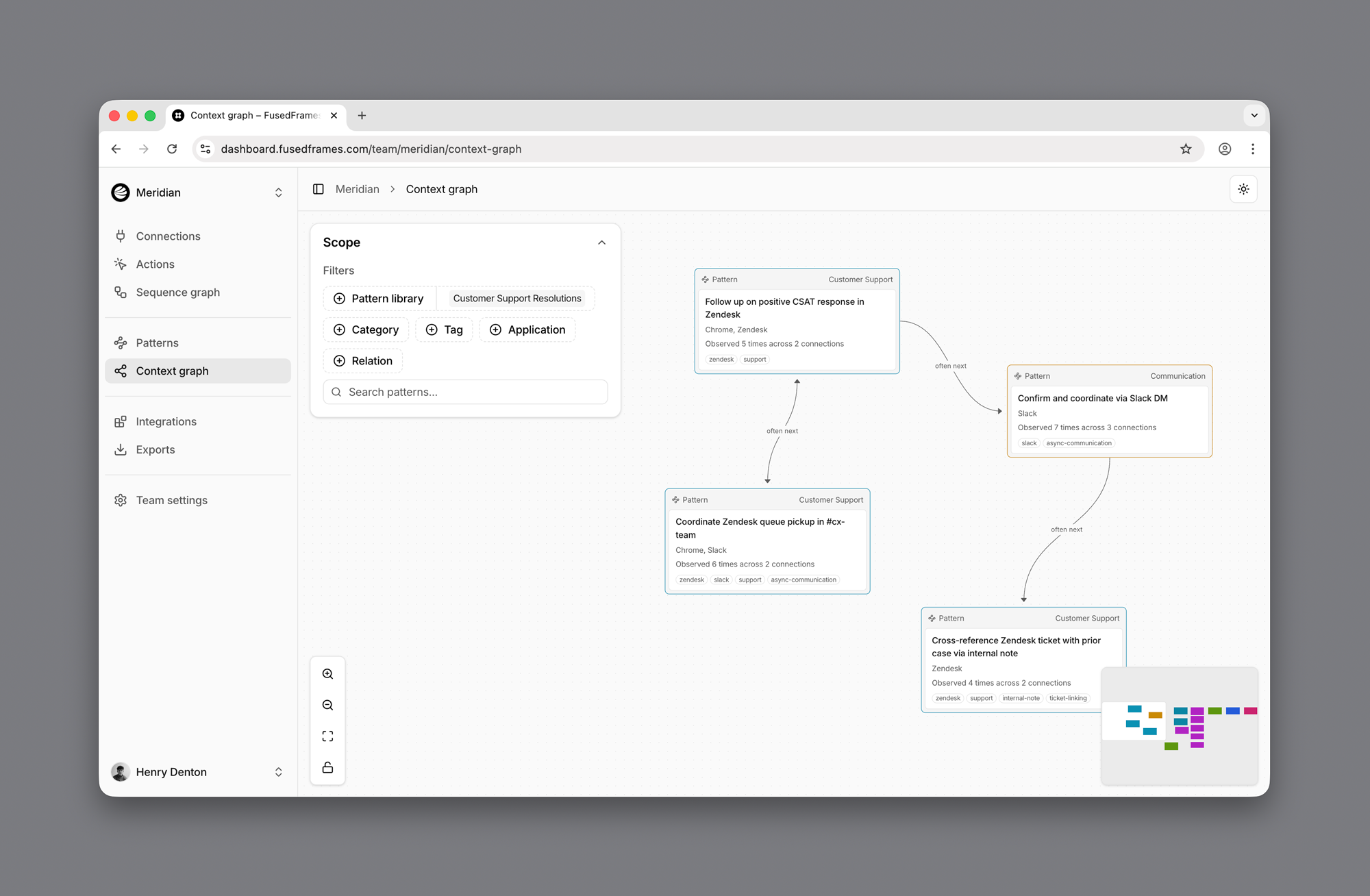Click the zoom in canvas control

coord(327,674)
